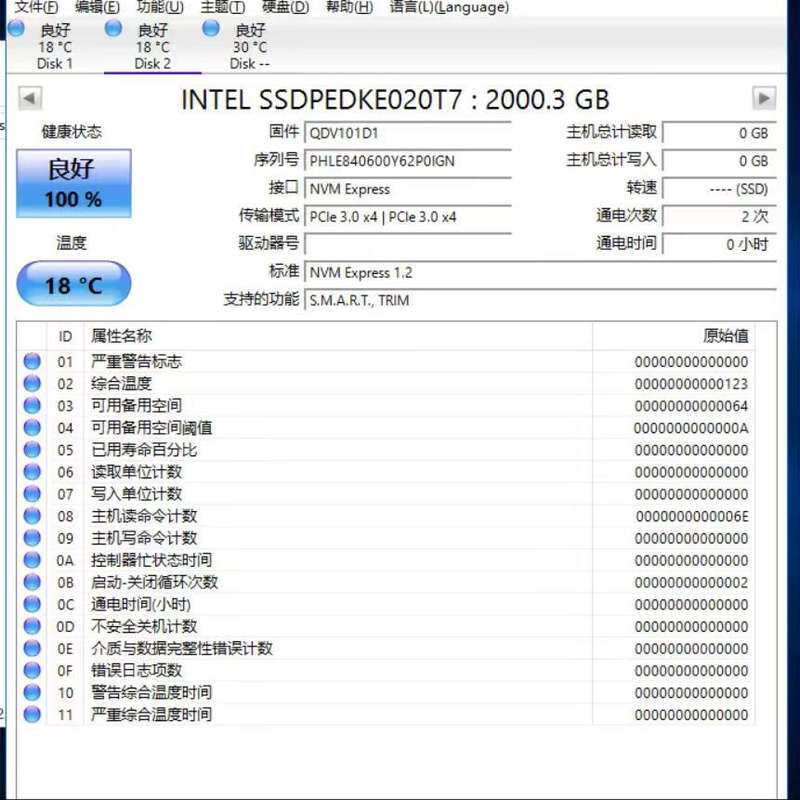This screenshot has width=800, height=800.
Task: Go to next disk with right arrow
Action: click(x=764, y=98)
